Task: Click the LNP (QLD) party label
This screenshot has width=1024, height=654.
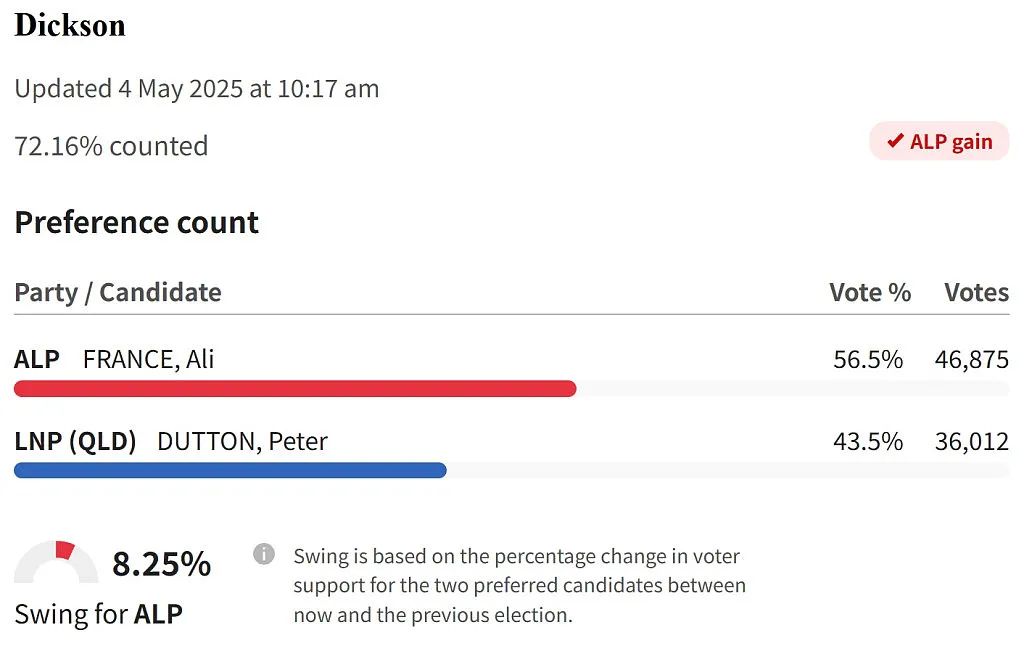Action: click(75, 442)
